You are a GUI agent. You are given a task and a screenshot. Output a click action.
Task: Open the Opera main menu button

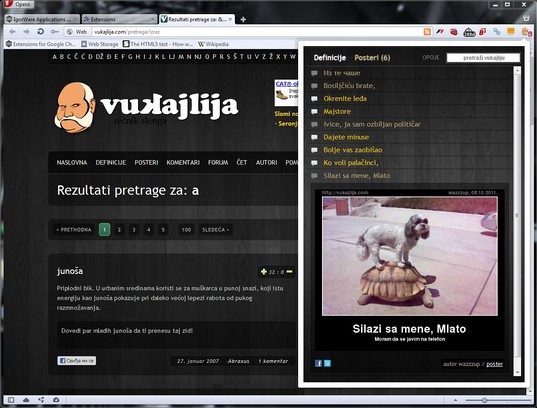(x=18, y=4)
